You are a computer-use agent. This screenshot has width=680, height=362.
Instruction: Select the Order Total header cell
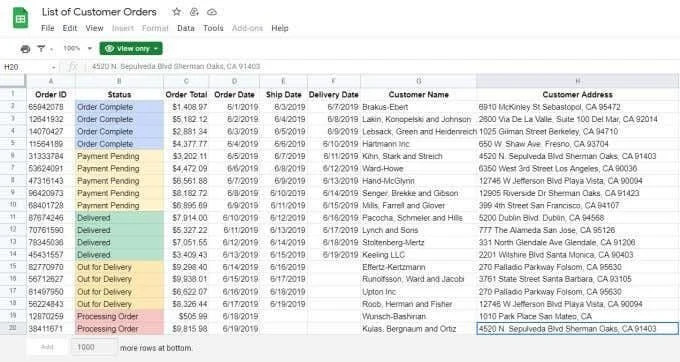click(186, 94)
